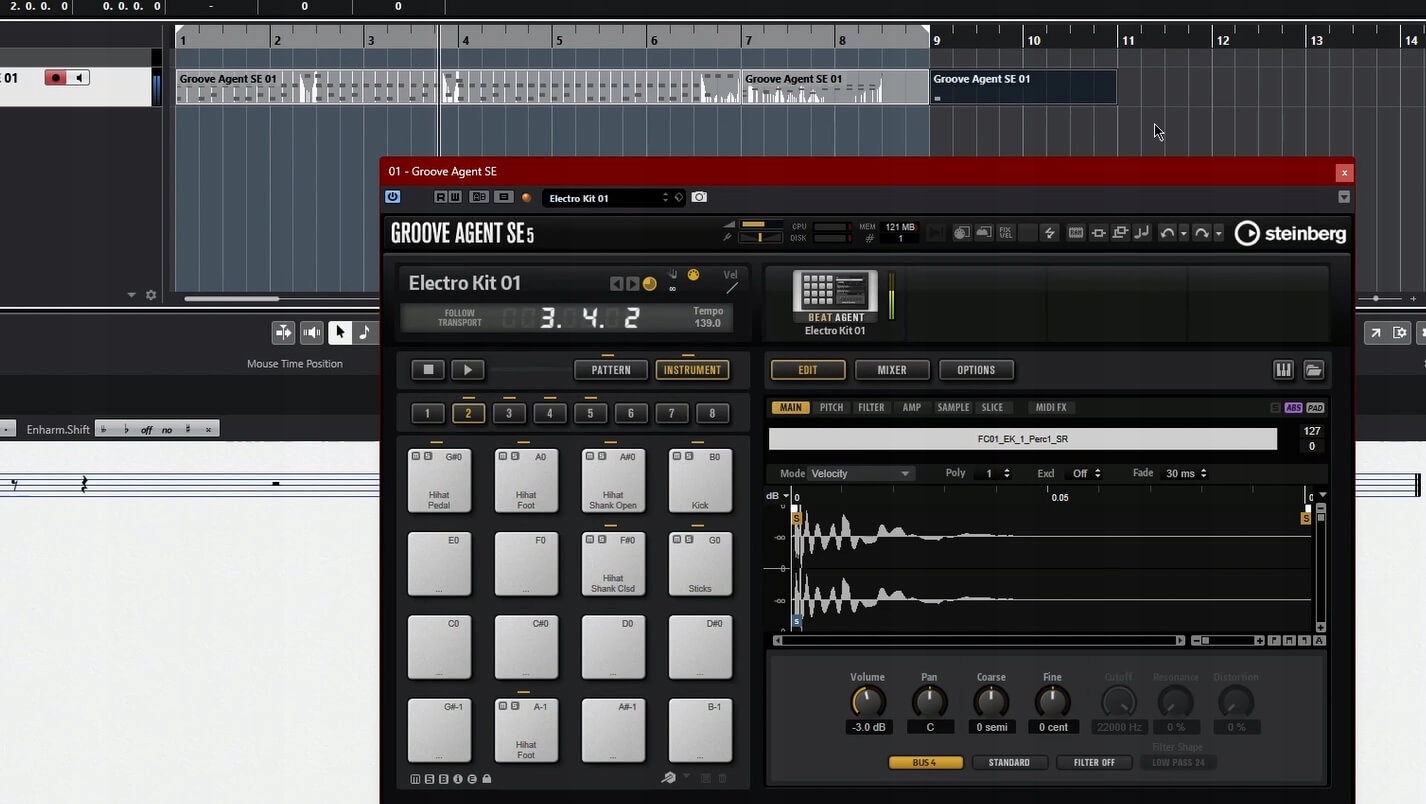Viewport: 1426px width, 804px height.
Task: Adjust the Fine tuning knob
Action: tap(1052, 701)
